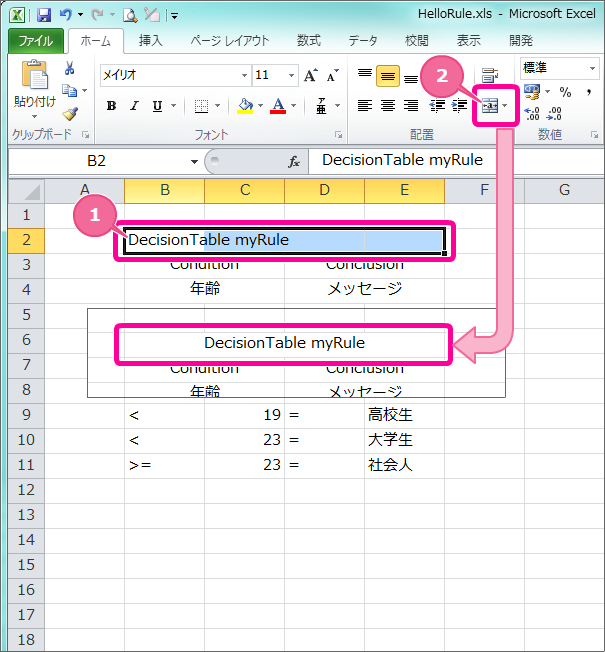Select column G header
Screen dimensions: 605x652
[x=564, y=191]
